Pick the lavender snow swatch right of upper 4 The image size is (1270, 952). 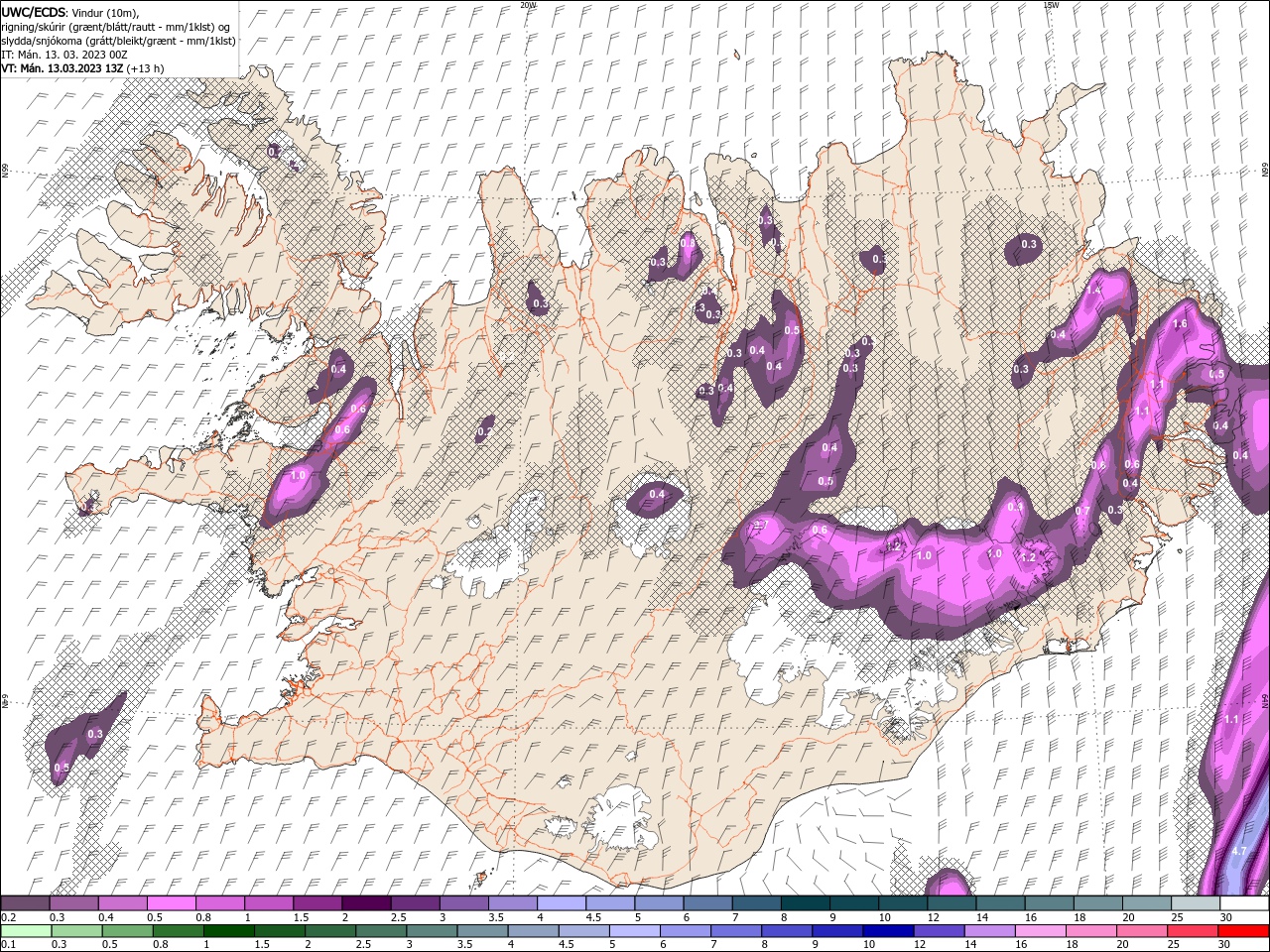pos(561,903)
